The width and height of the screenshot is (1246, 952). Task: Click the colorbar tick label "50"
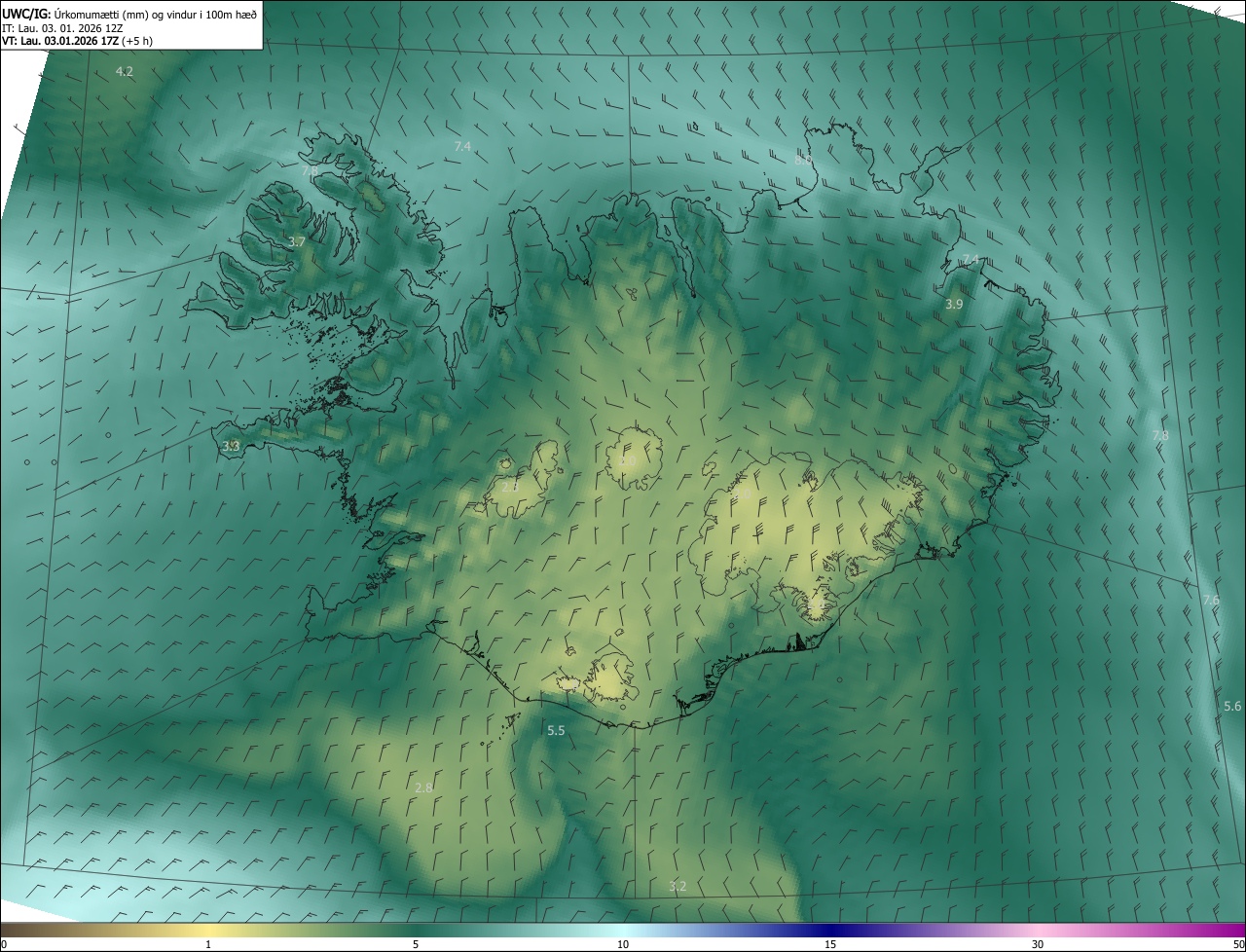[x=1238, y=944]
